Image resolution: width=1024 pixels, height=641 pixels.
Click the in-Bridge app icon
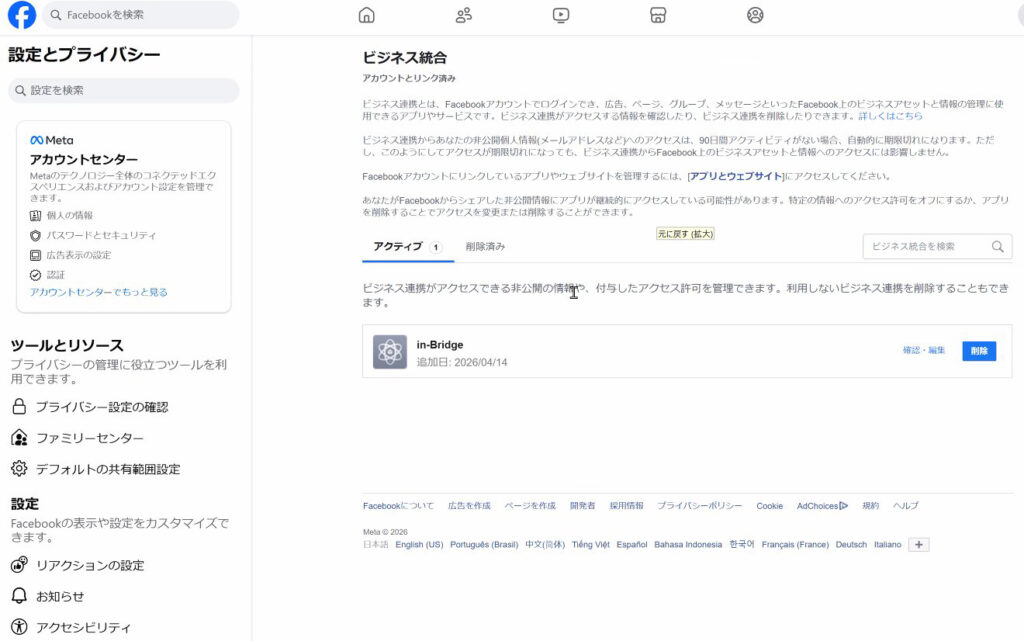pyautogui.click(x=390, y=352)
